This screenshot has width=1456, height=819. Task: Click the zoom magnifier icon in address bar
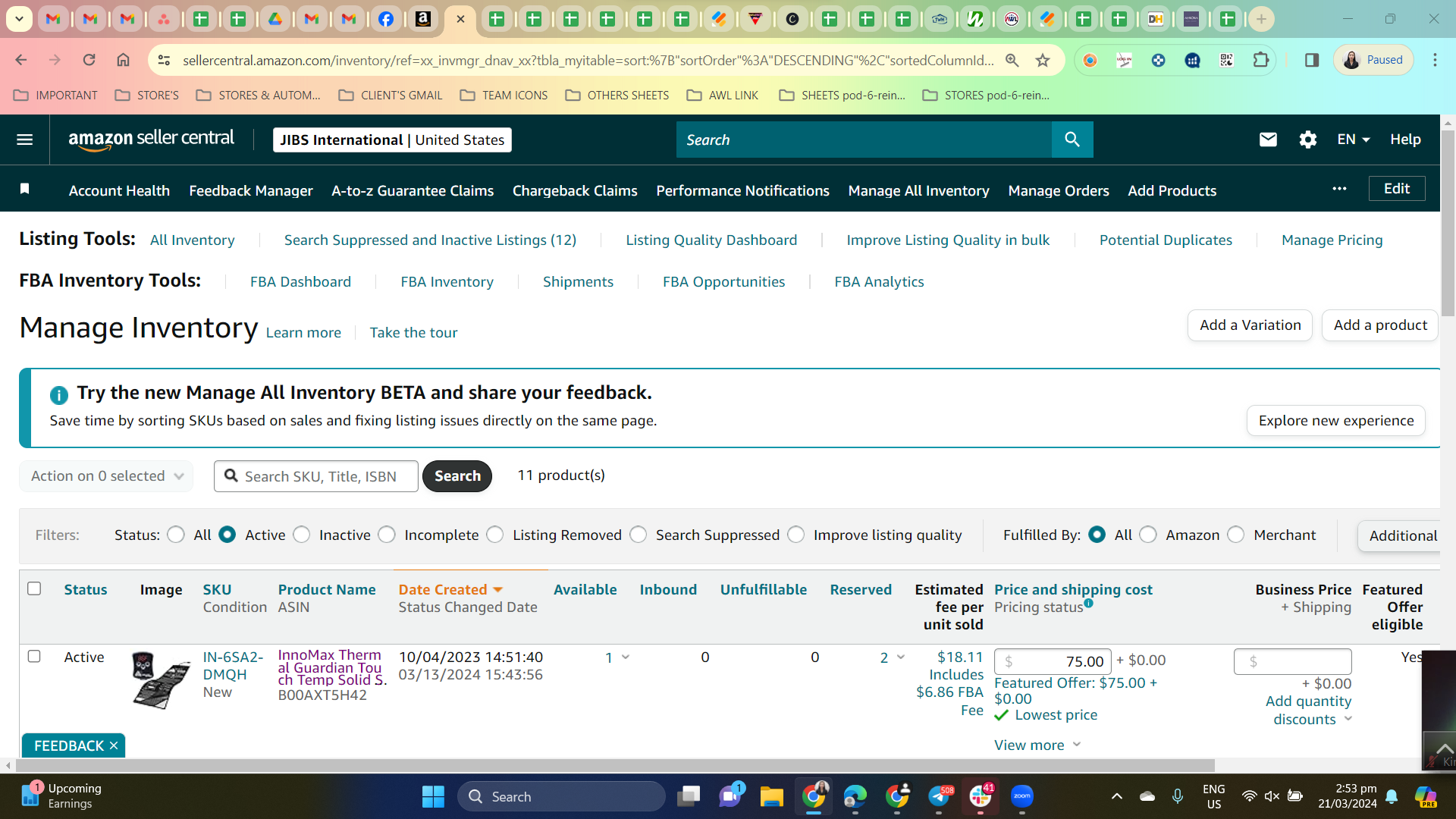(1012, 60)
